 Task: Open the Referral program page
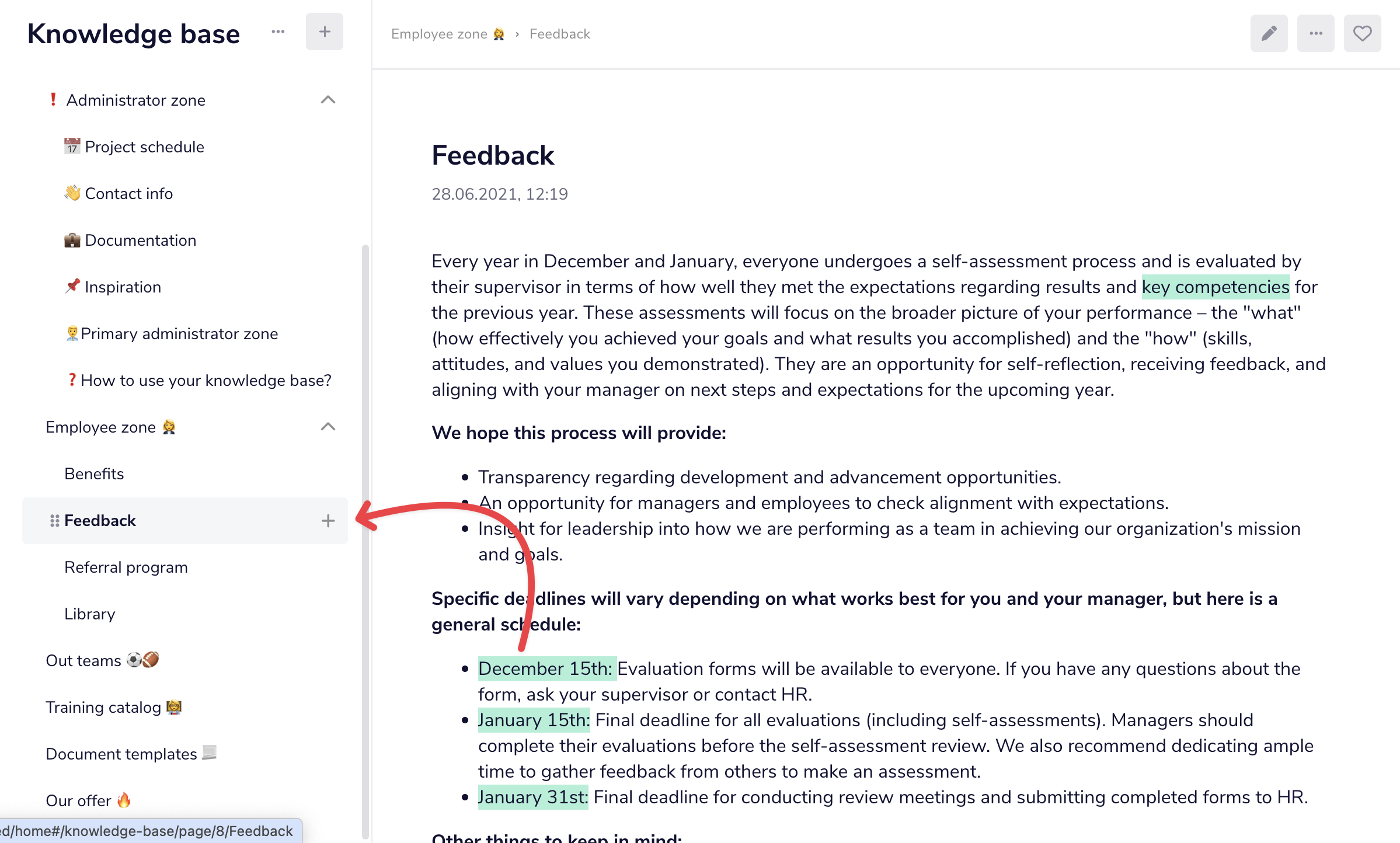point(126,567)
